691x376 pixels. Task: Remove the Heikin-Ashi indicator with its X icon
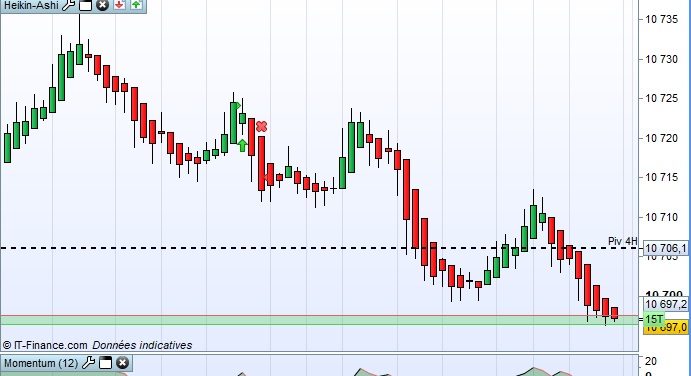click(102, 5)
